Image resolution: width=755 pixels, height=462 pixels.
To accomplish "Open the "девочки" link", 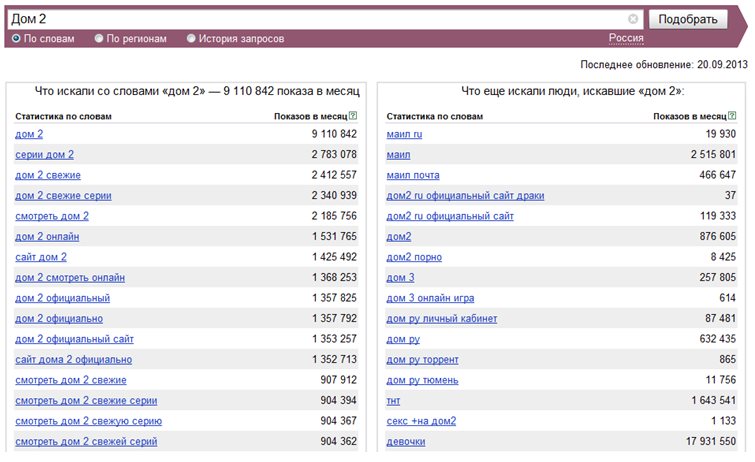I will click(x=406, y=441).
